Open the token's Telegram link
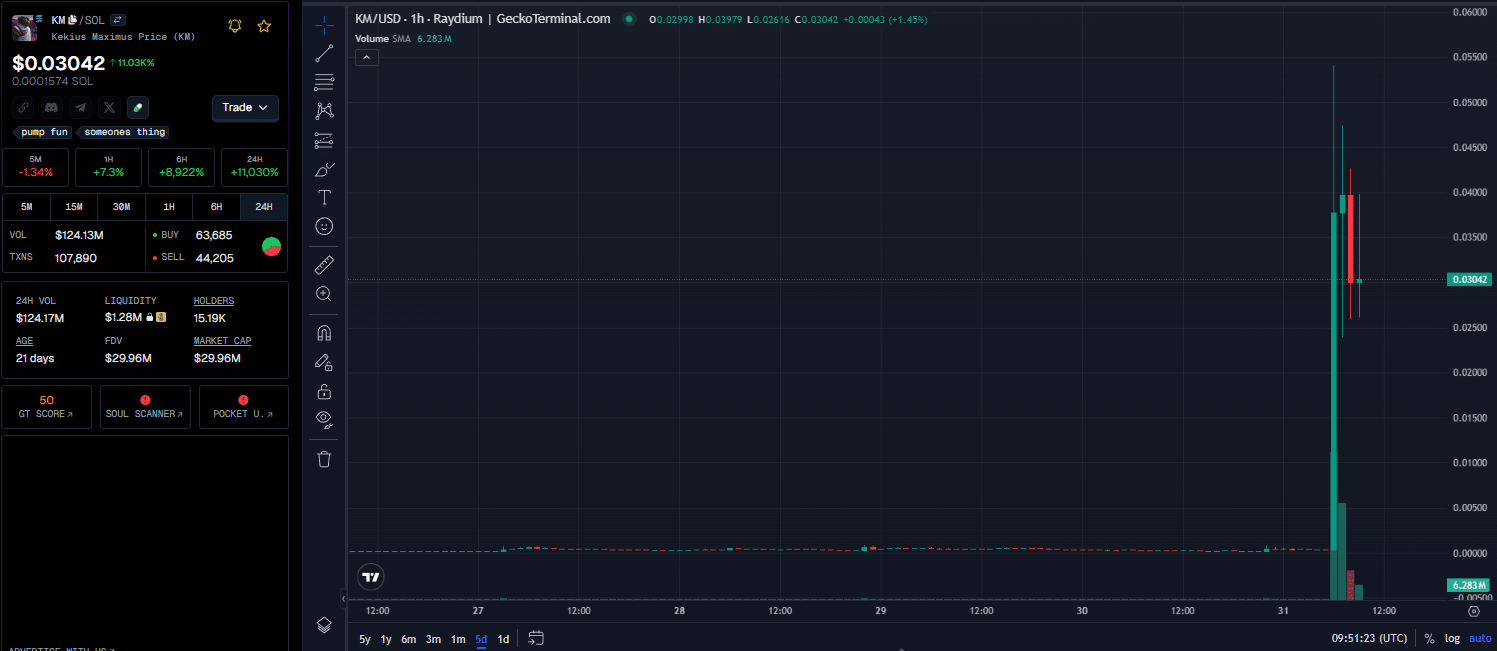Image resolution: width=1497 pixels, height=651 pixels. pyautogui.click(x=80, y=107)
